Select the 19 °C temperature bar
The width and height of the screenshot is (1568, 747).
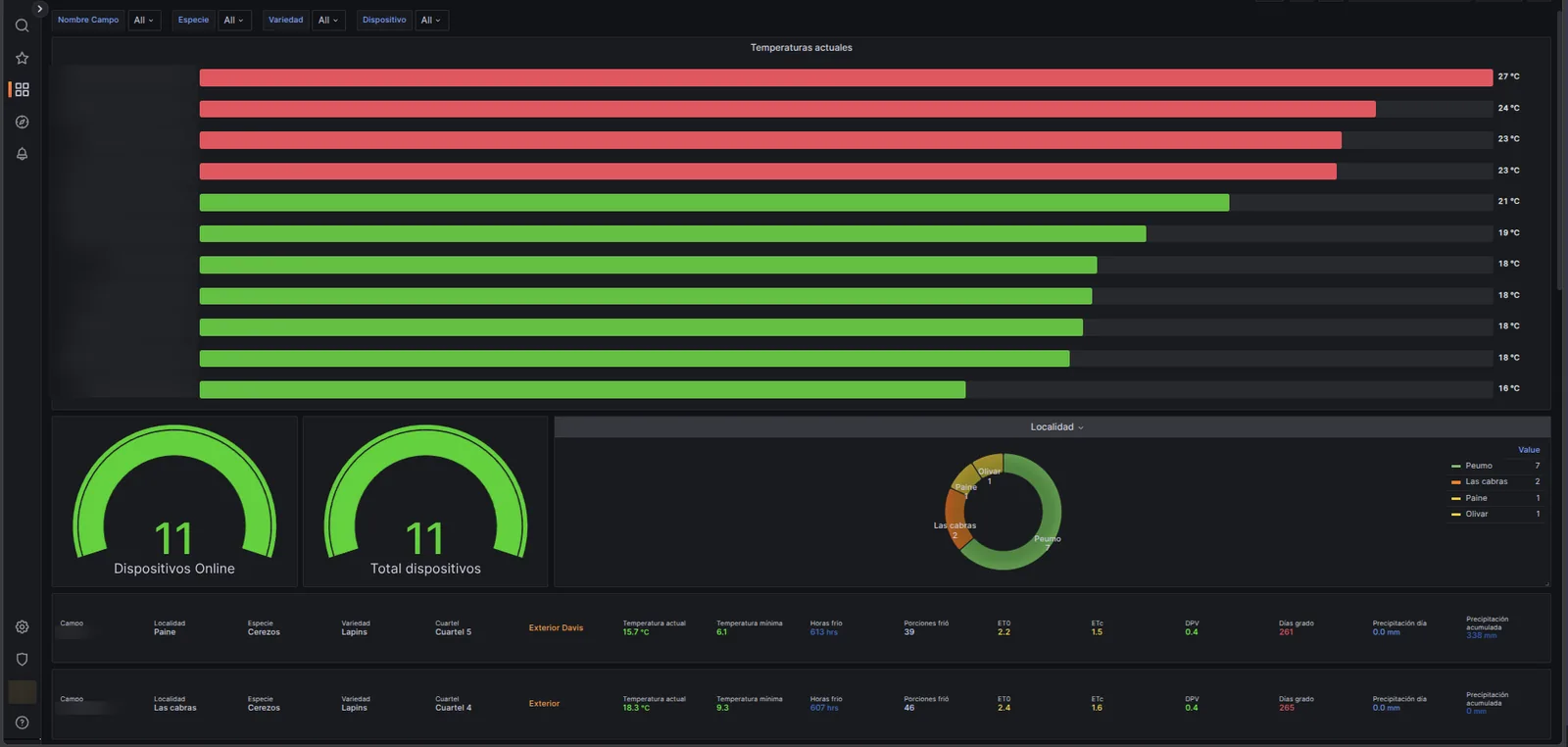point(672,234)
